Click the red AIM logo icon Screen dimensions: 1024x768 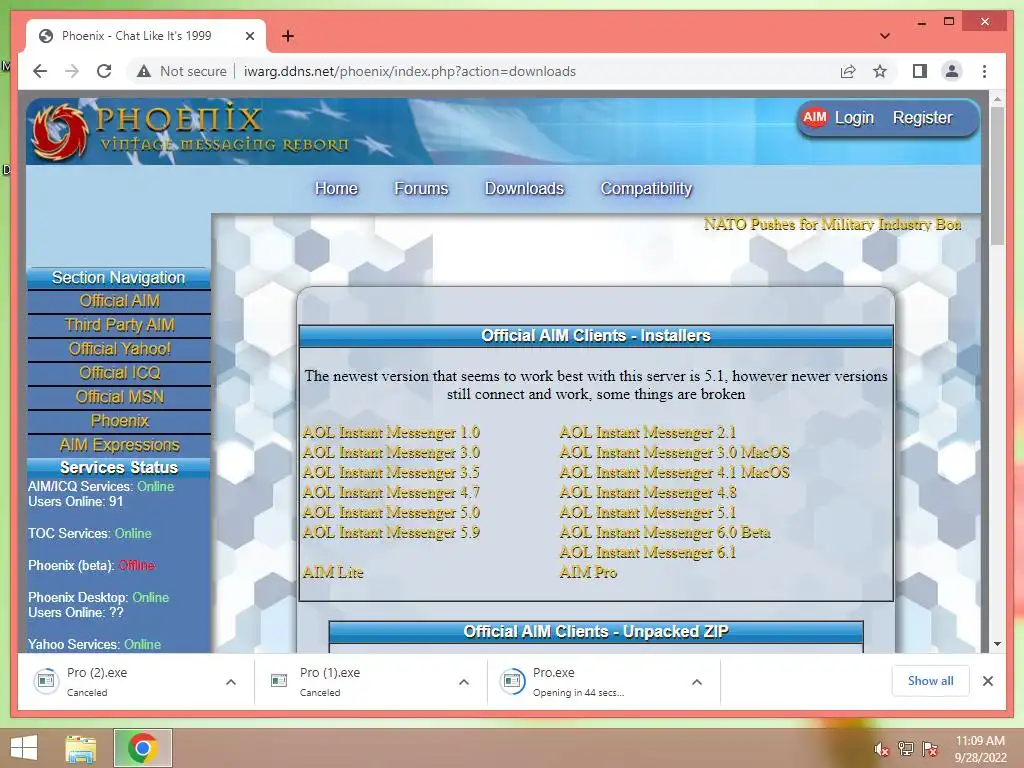[814, 118]
